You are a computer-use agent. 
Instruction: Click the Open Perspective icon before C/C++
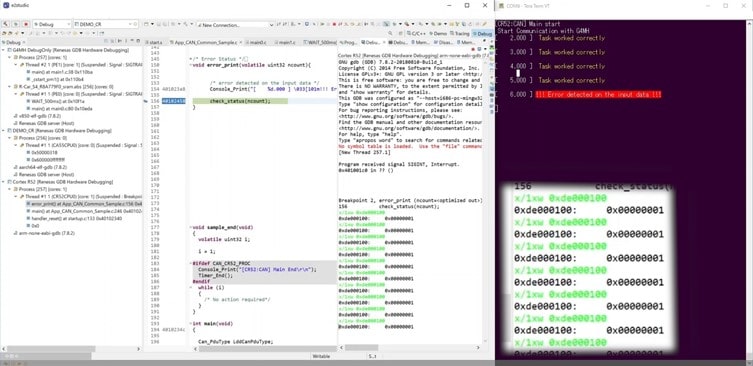(x=402, y=33)
